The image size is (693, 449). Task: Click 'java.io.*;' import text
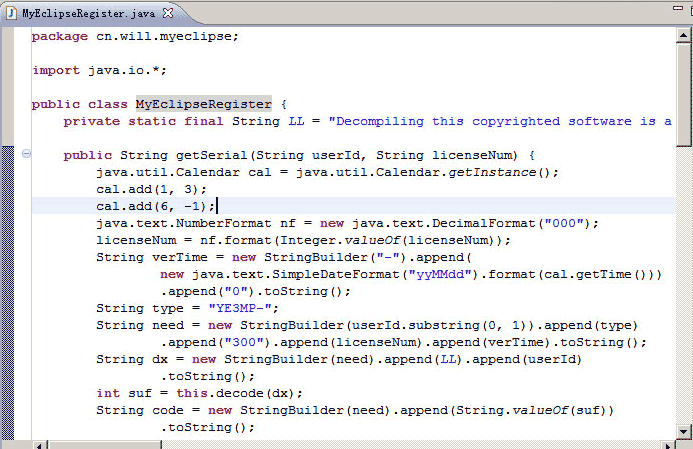[127, 70]
